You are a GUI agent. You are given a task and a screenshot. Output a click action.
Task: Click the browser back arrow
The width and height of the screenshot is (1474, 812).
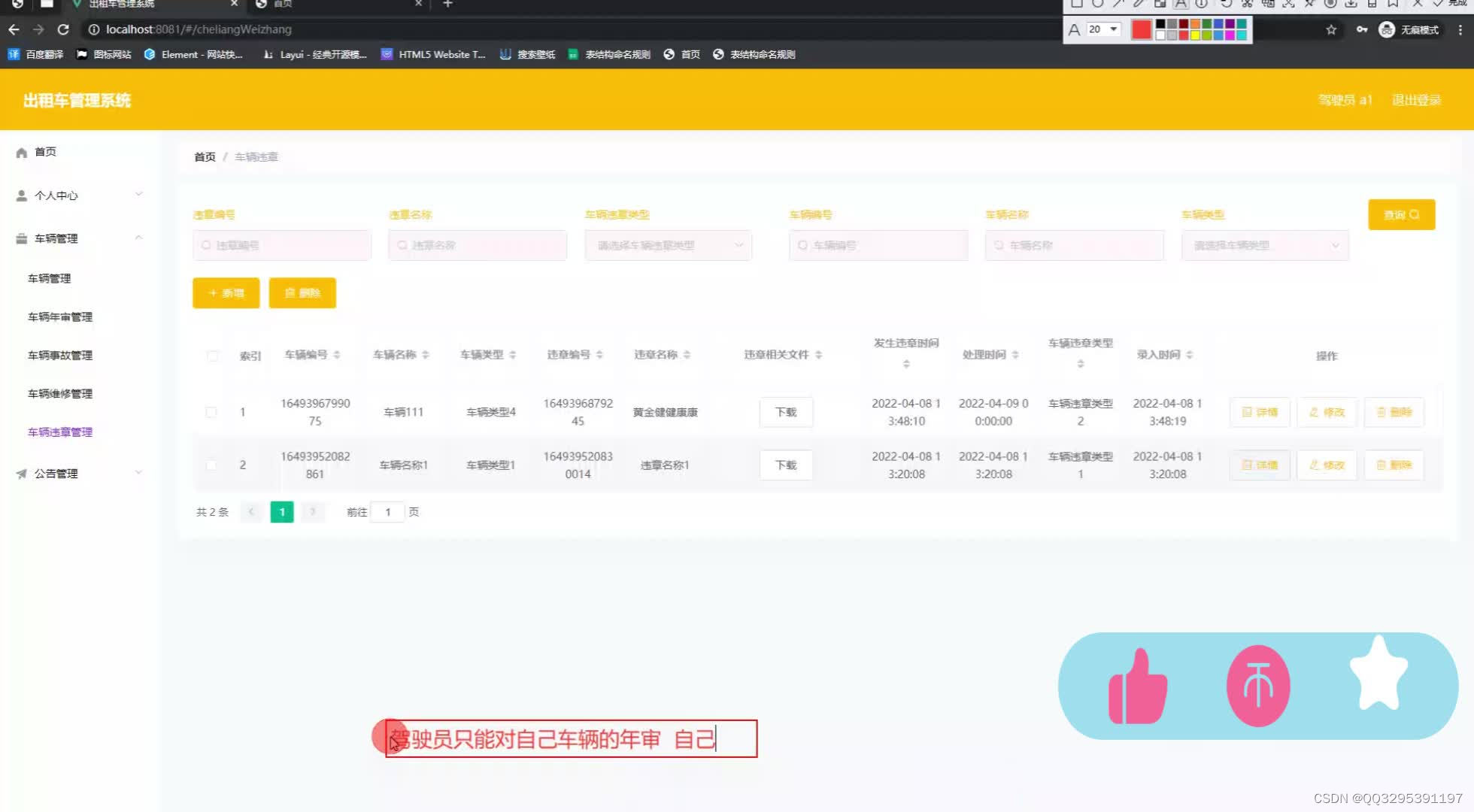tap(14, 29)
